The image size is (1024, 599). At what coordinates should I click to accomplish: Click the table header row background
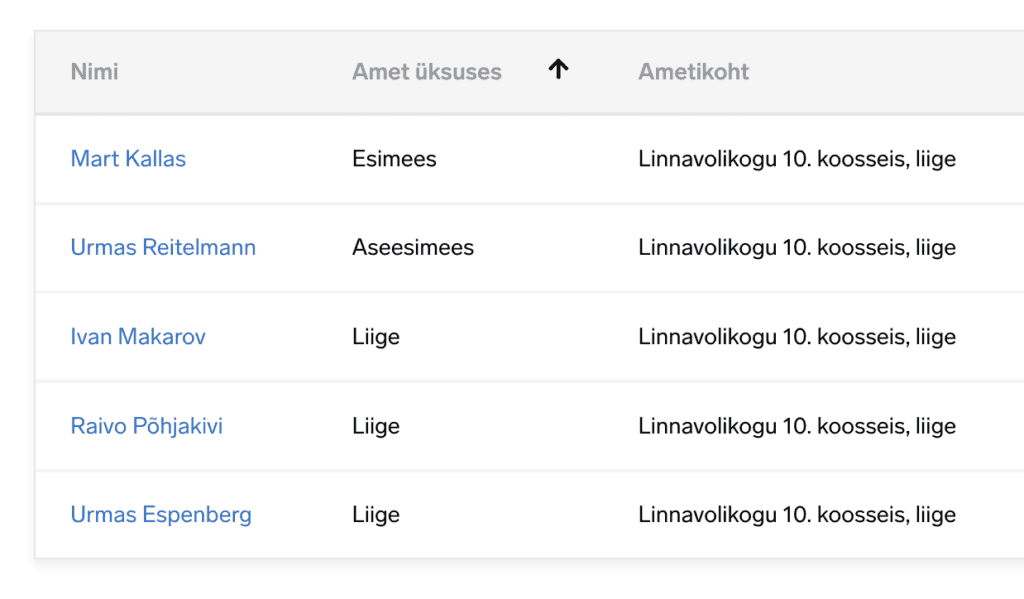pyautogui.click(x=880, y=72)
